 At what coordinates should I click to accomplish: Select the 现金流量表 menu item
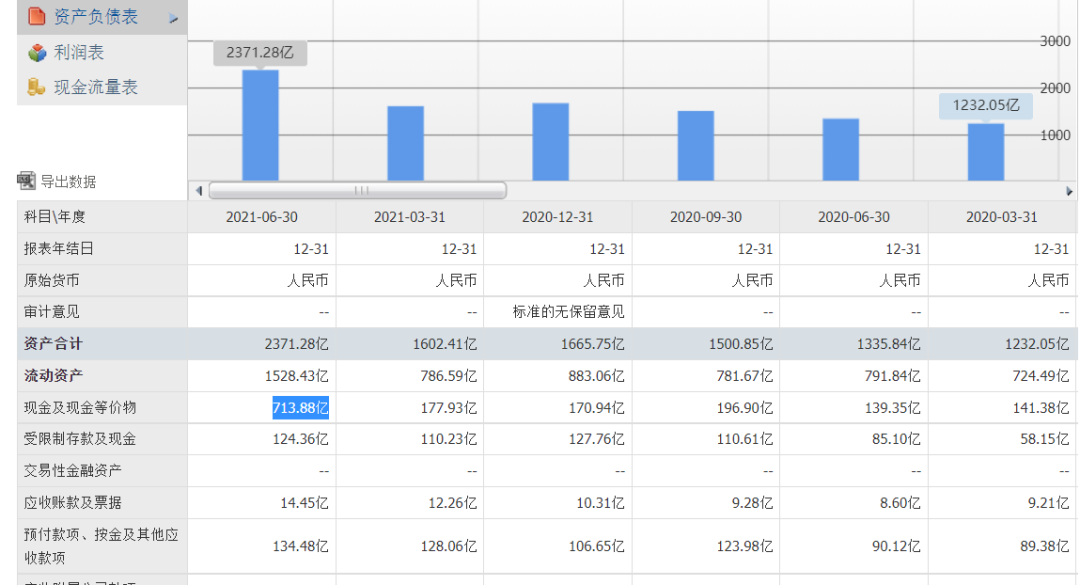pyautogui.click(x=96, y=87)
